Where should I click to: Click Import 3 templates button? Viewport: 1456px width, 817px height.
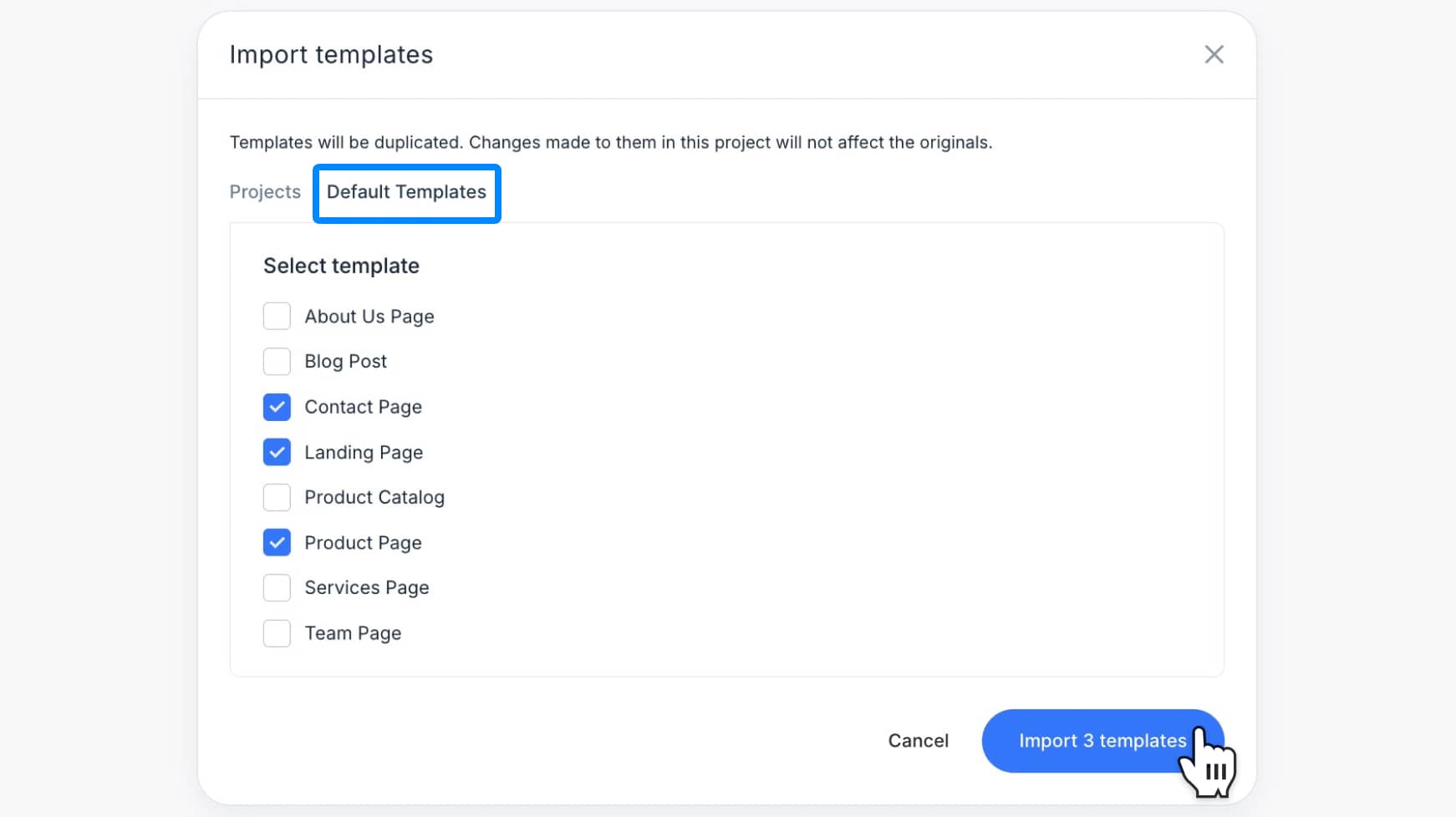tap(1102, 741)
